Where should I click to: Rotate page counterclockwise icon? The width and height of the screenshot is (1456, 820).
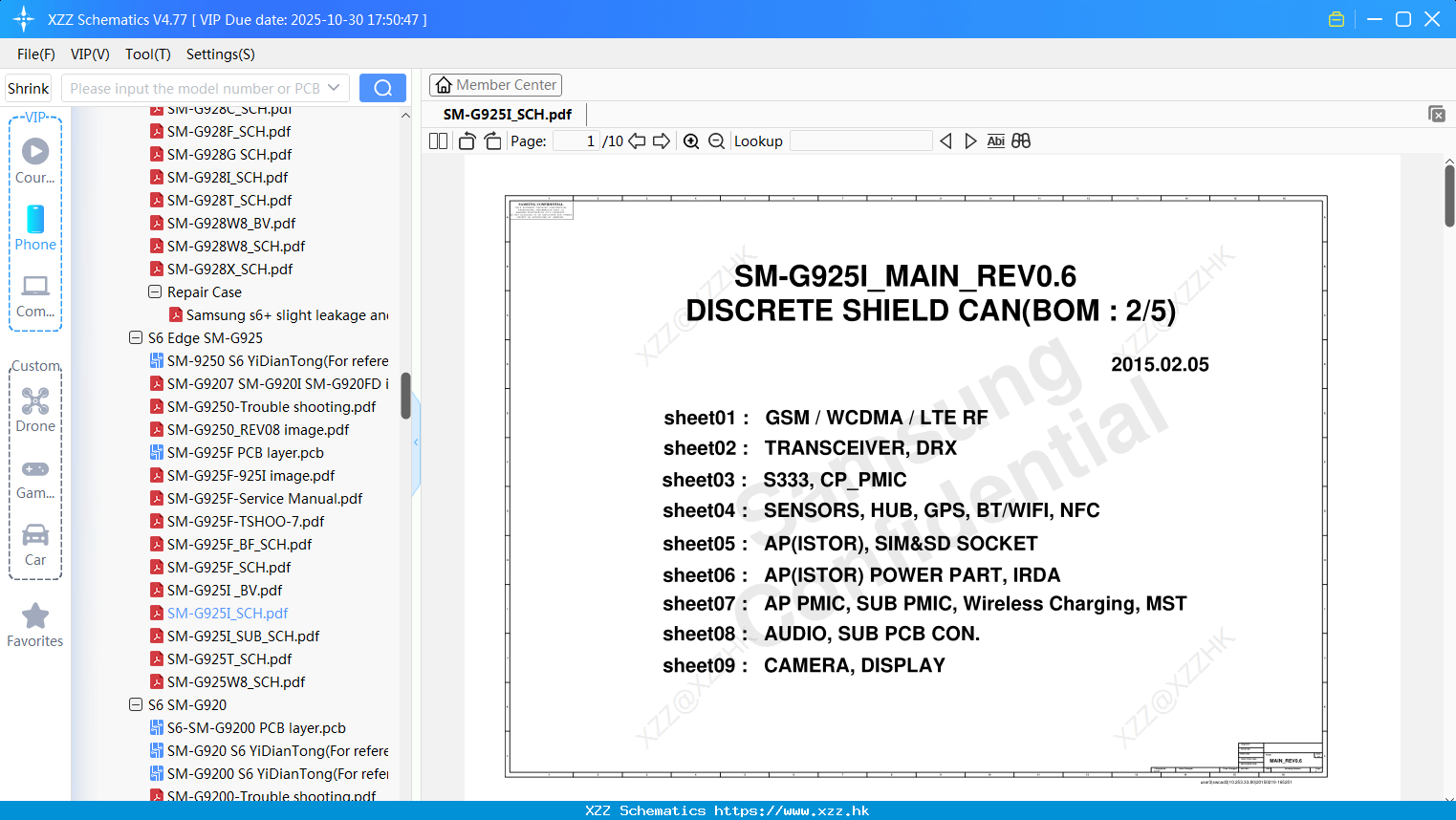[x=467, y=140]
